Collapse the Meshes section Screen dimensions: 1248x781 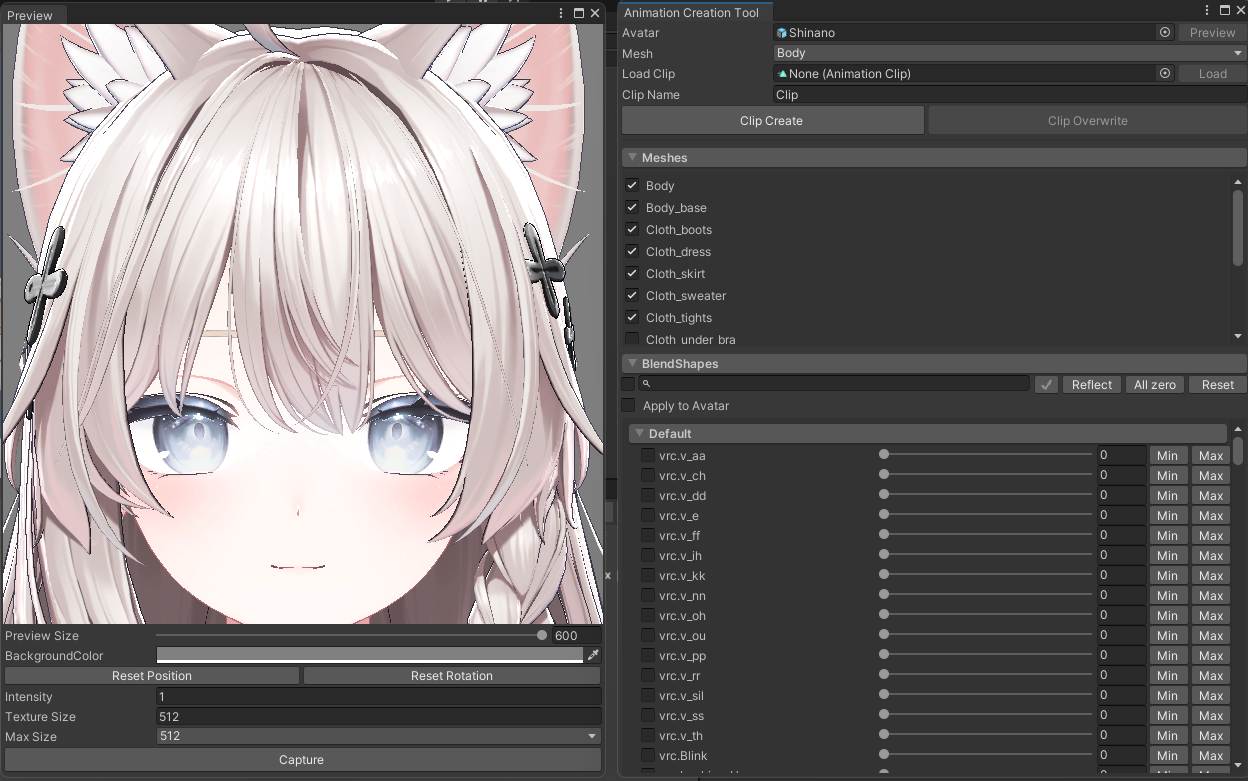point(632,157)
